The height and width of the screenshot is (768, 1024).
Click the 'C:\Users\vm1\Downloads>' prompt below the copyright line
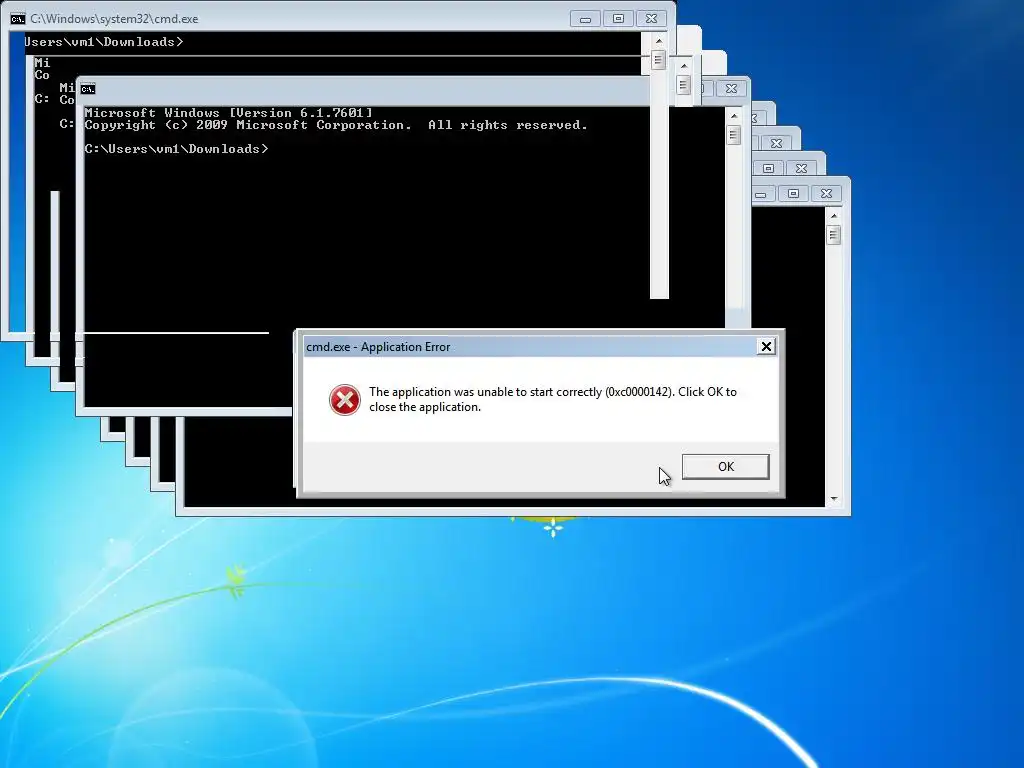(176, 149)
